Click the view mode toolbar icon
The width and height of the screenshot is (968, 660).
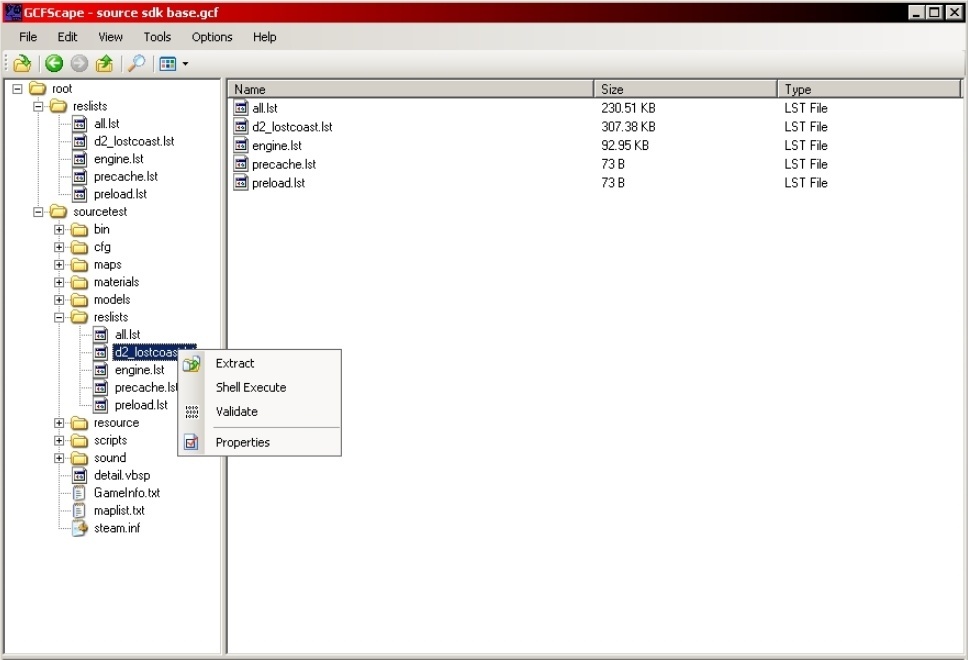(x=167, y=64)
